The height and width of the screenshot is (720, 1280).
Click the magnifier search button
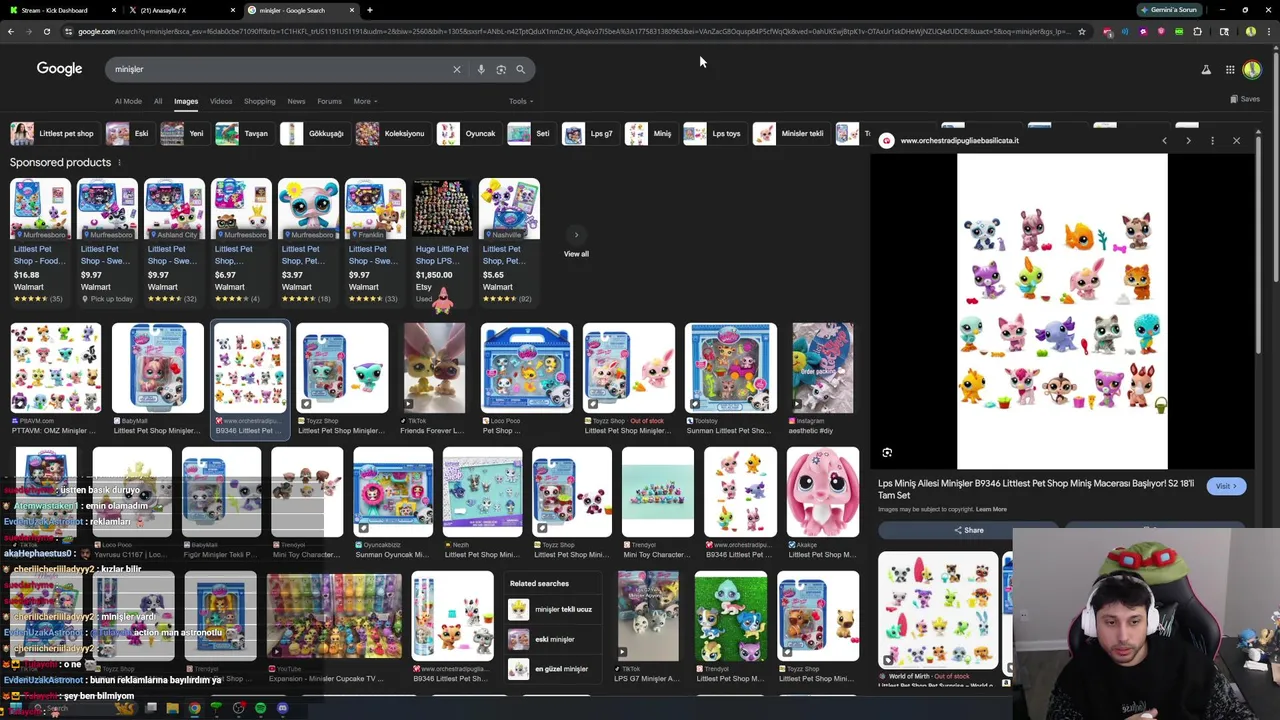(x=520, y=69)
